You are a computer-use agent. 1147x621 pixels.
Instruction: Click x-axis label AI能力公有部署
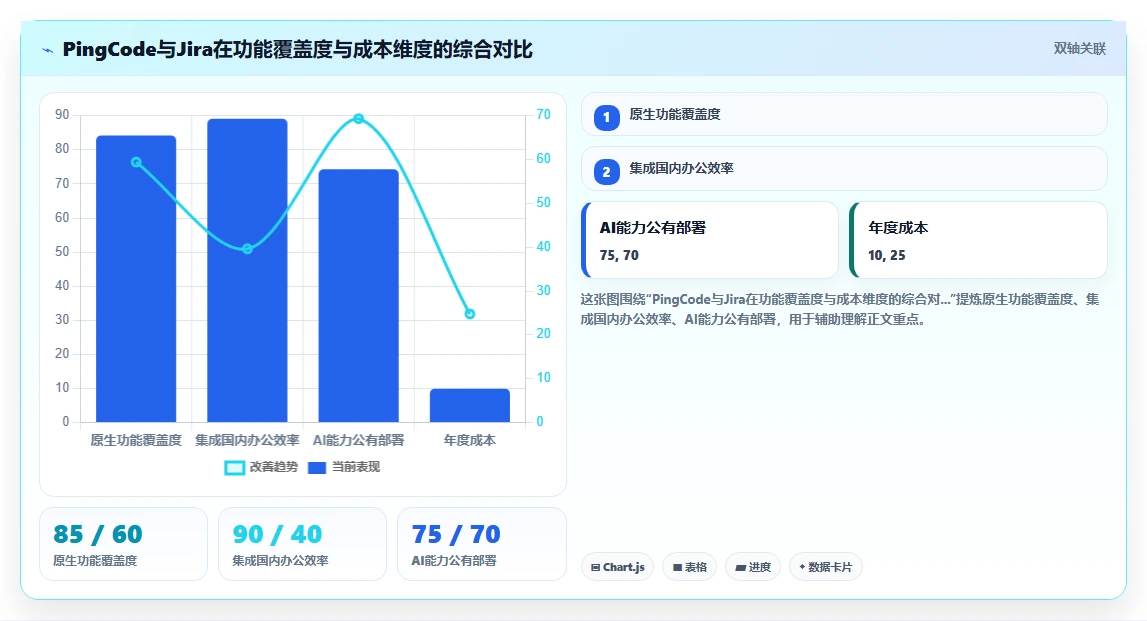tap(358, 440)
